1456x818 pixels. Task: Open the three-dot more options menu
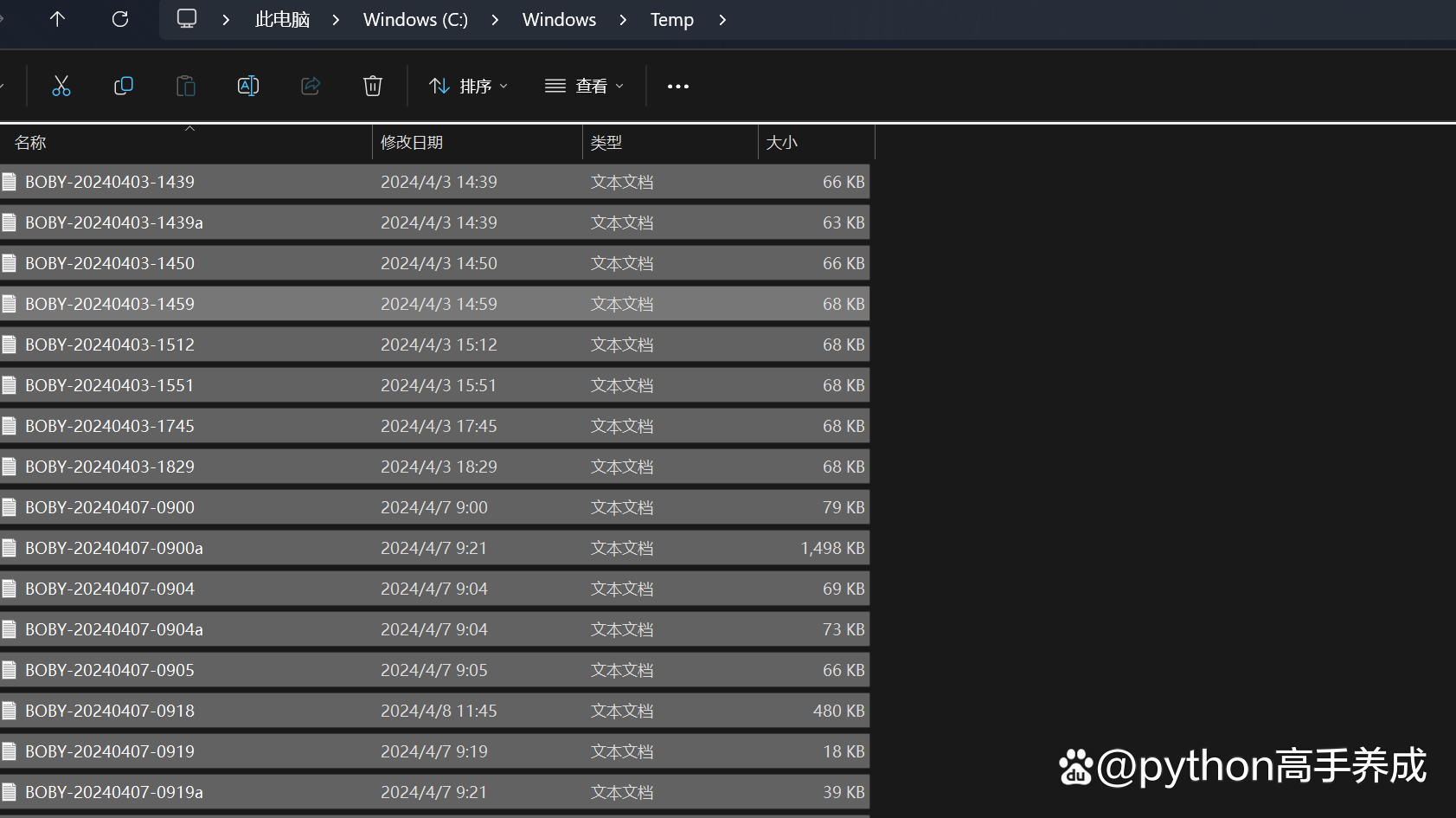point(678,87)
